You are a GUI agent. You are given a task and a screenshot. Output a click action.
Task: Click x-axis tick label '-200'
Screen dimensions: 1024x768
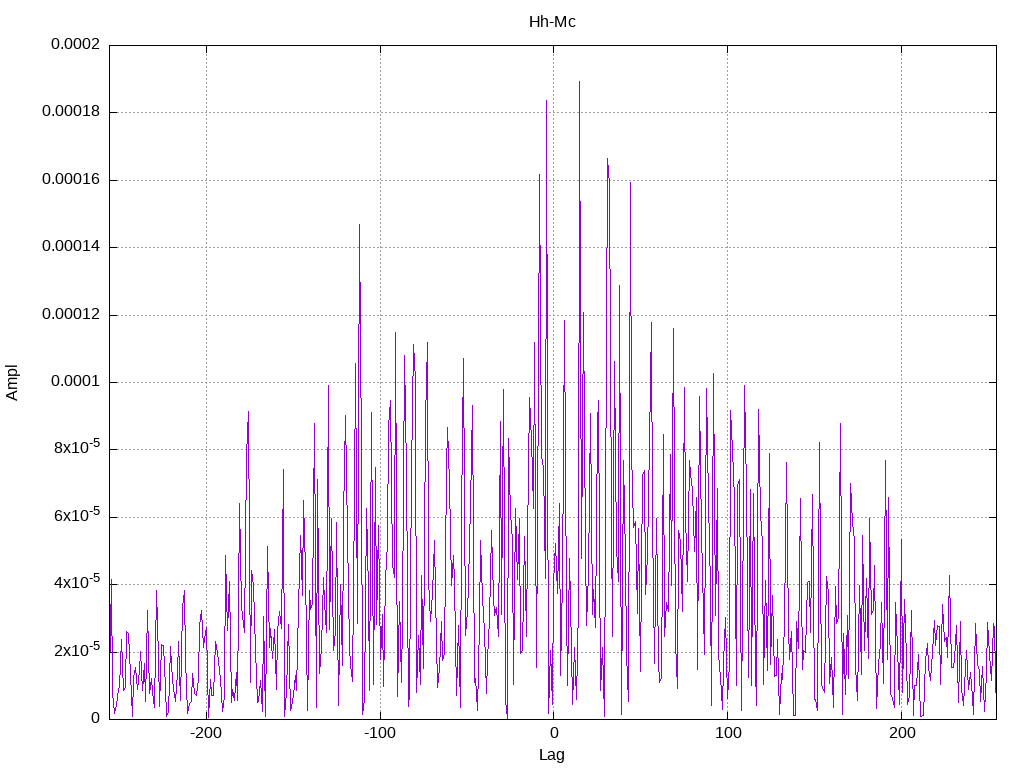[206, 733]
